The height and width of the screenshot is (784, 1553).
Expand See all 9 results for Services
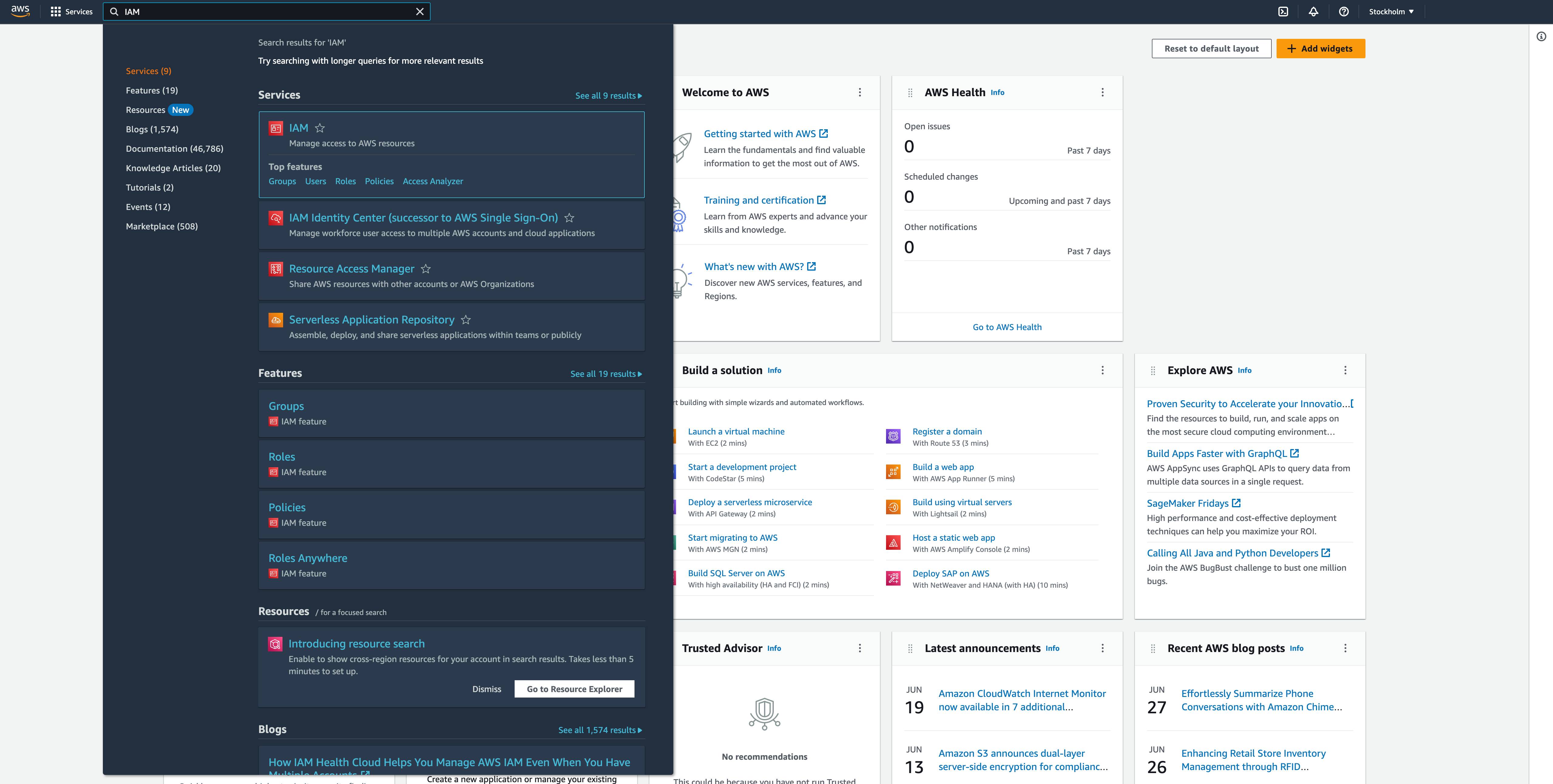(608, 96)
